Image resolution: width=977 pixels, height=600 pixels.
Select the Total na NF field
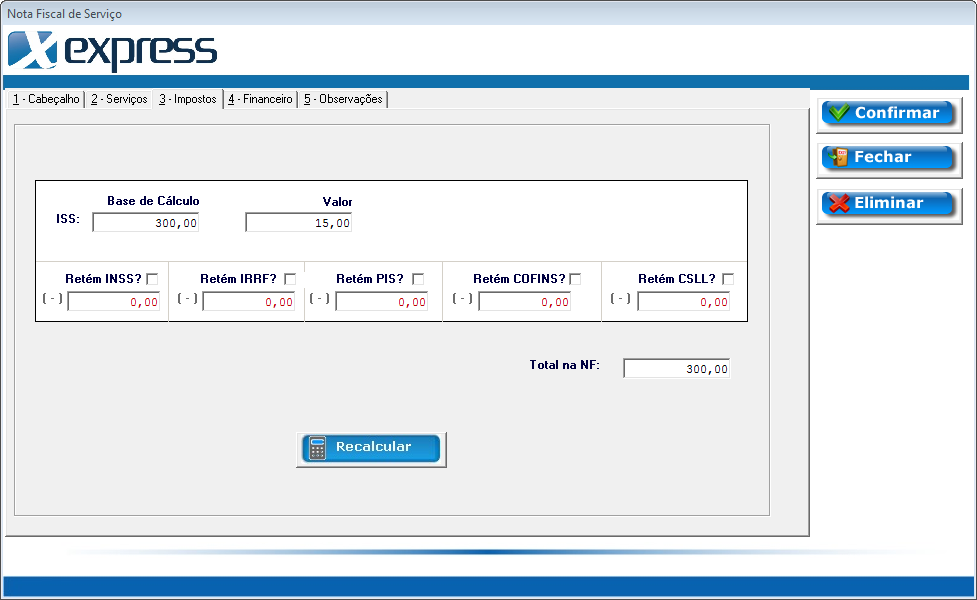tap(676, 369)
